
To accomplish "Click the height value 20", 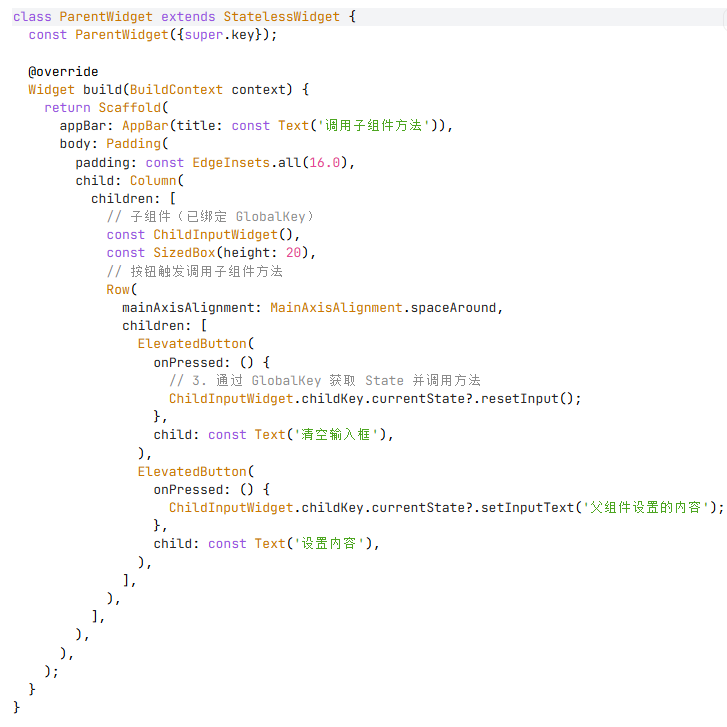I will [293, 253].
